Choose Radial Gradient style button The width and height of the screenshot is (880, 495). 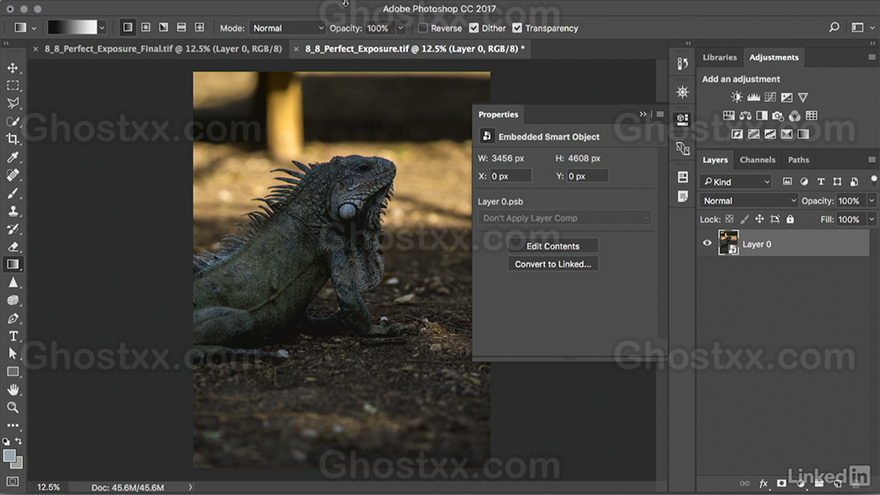(145, 28)
